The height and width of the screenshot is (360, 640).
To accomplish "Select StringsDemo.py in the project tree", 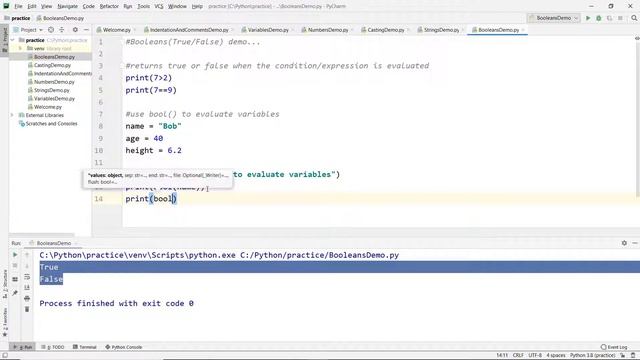I will [x=51, y=90].
